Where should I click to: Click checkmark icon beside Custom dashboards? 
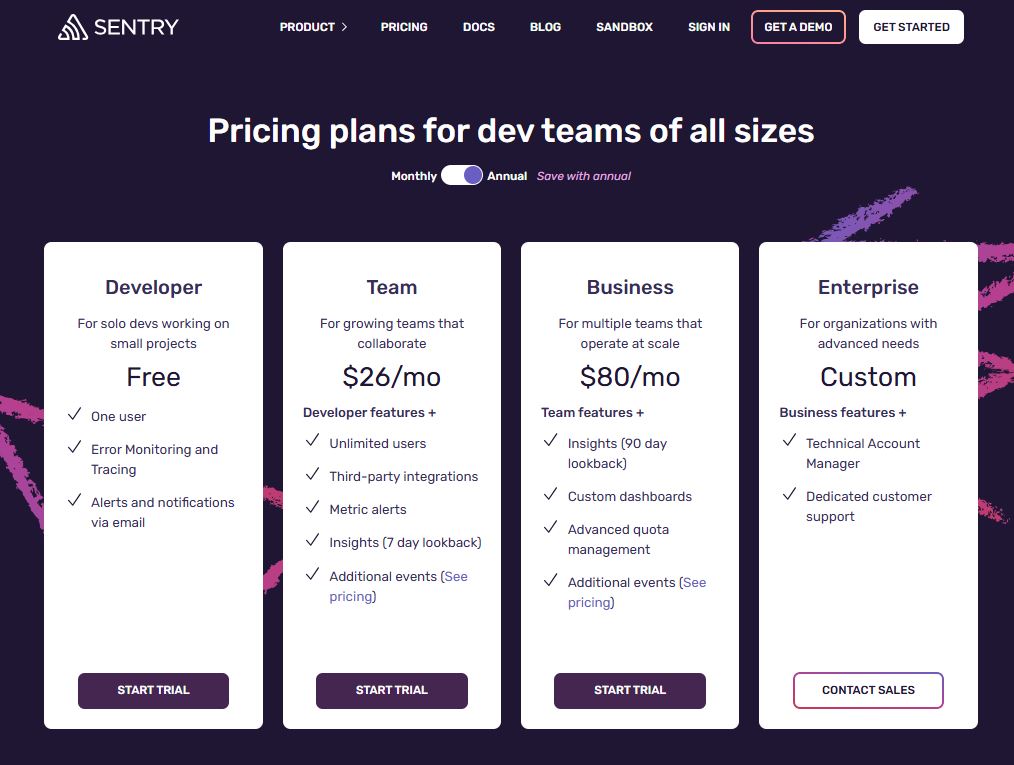click(550, 495)
